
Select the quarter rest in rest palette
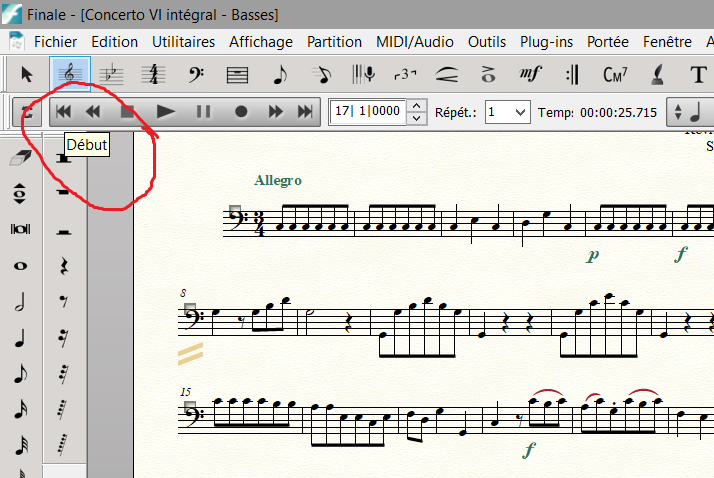pyautogui.click(x=64, y=266)
